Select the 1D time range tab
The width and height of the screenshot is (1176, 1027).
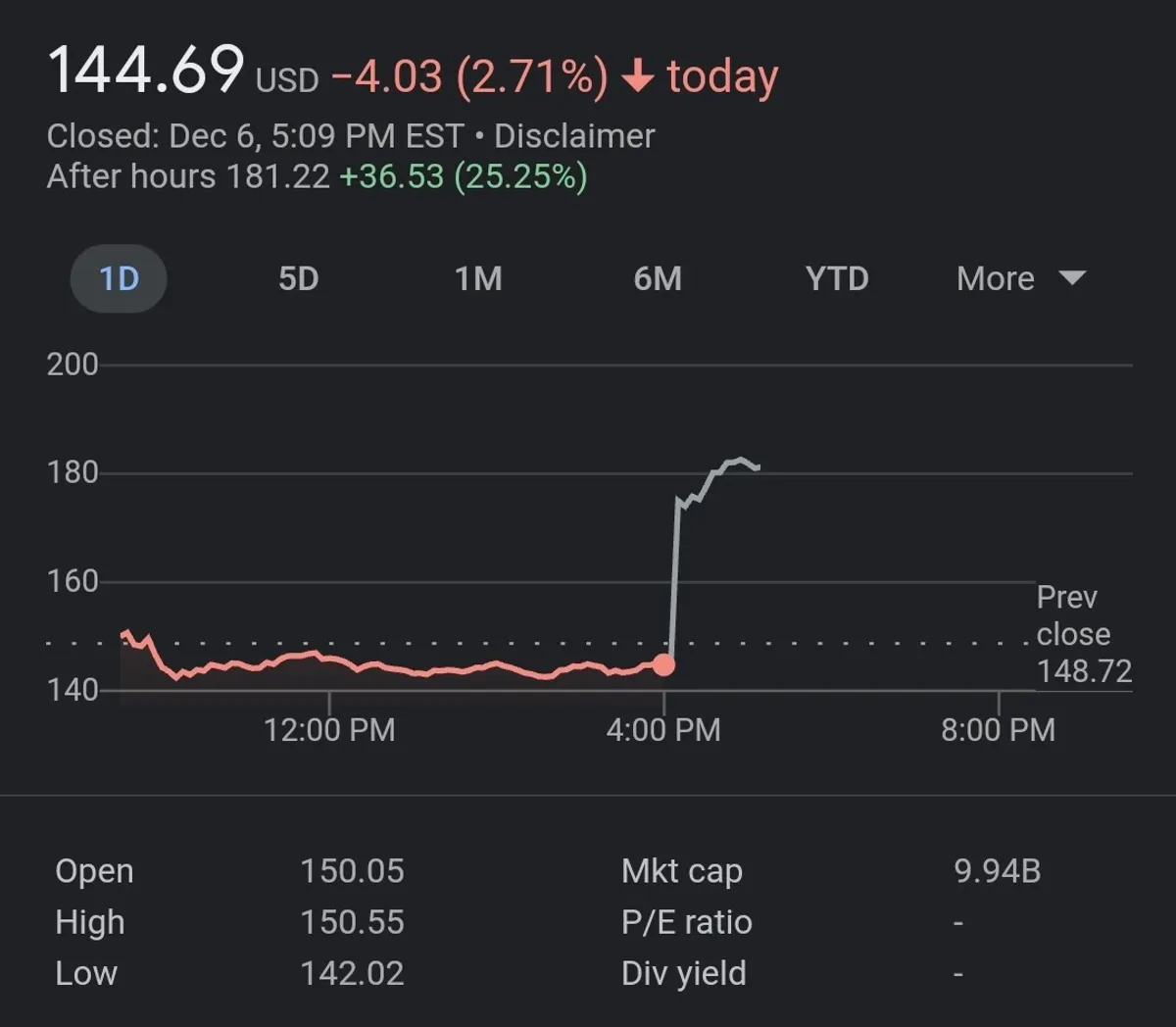click(119, 278)
